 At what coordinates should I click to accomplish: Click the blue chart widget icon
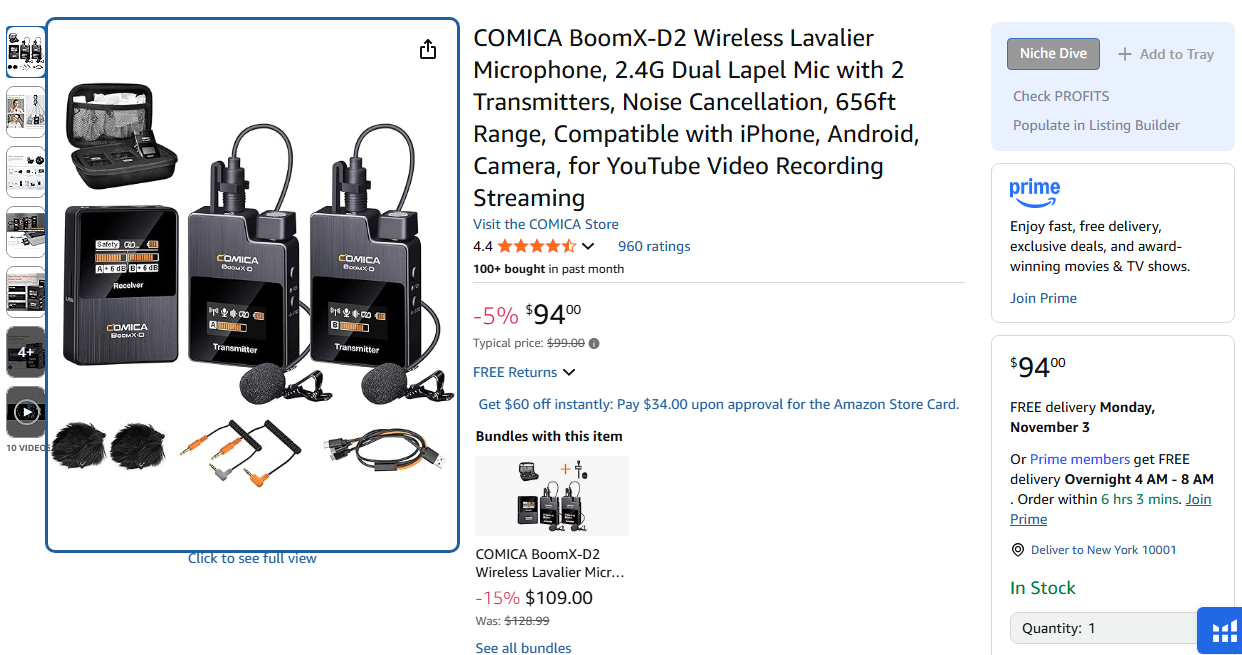click(x=1224, y=631)
